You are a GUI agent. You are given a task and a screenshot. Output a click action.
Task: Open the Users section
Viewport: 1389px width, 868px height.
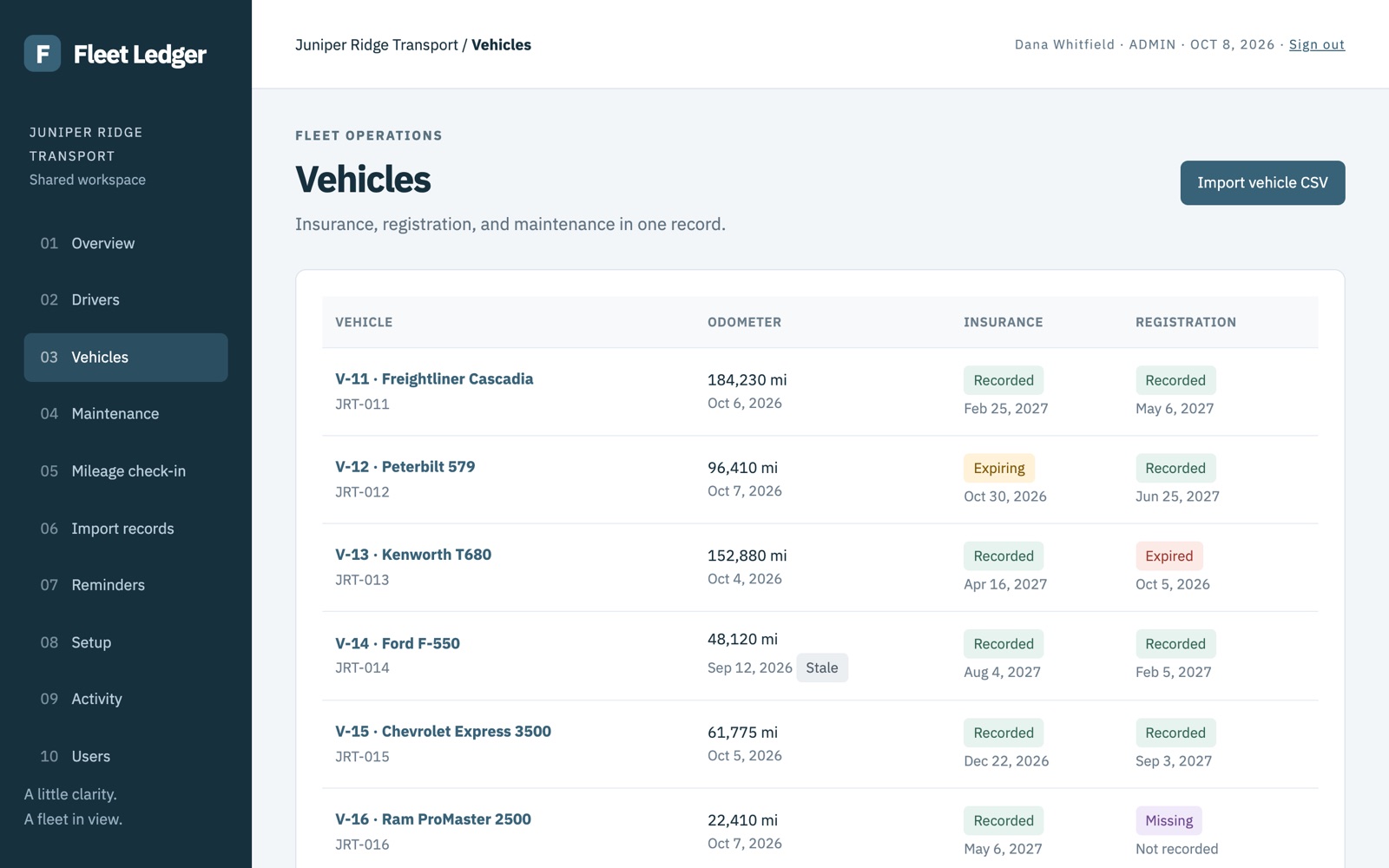coord(126,755)
